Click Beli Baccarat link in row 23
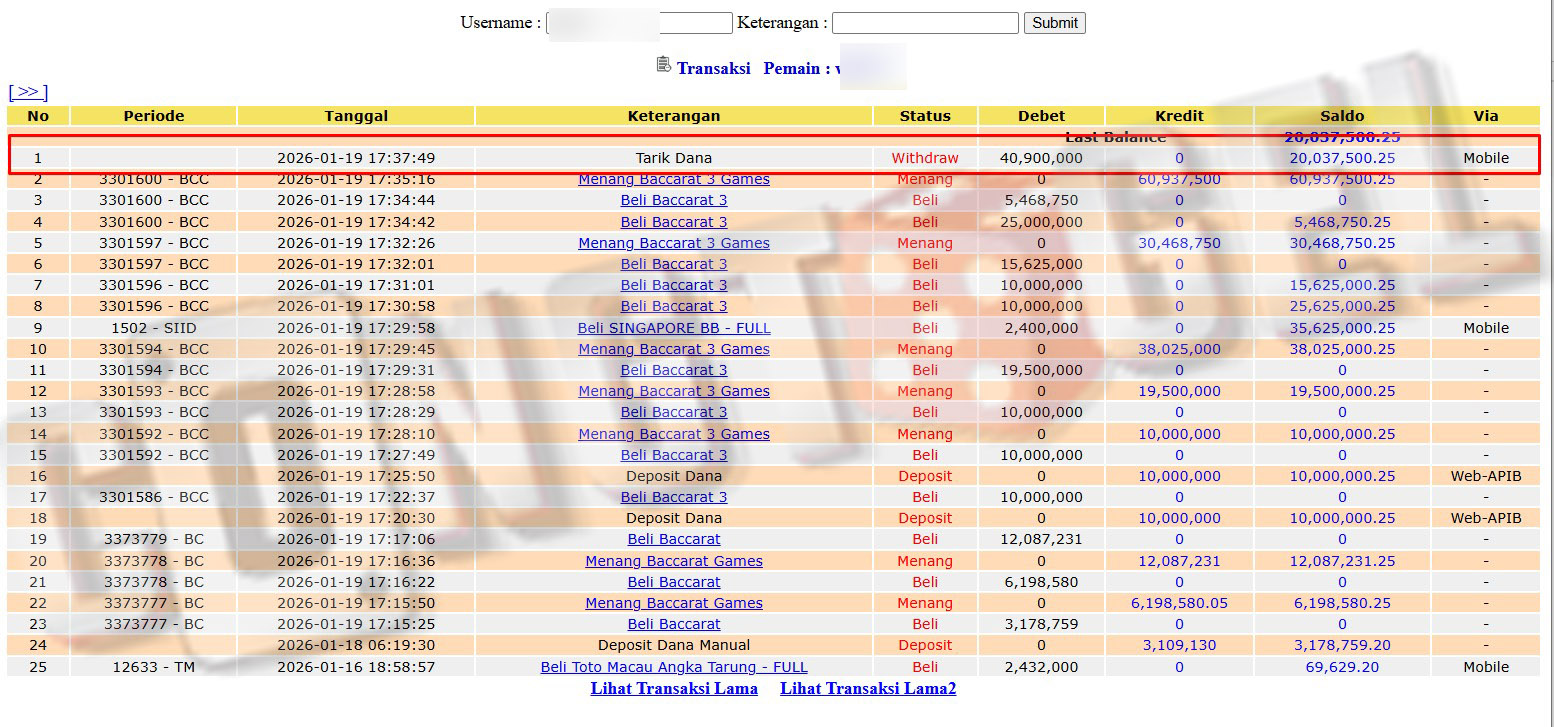The height and width of the screenshot is (727, 1554). point(673,624)
